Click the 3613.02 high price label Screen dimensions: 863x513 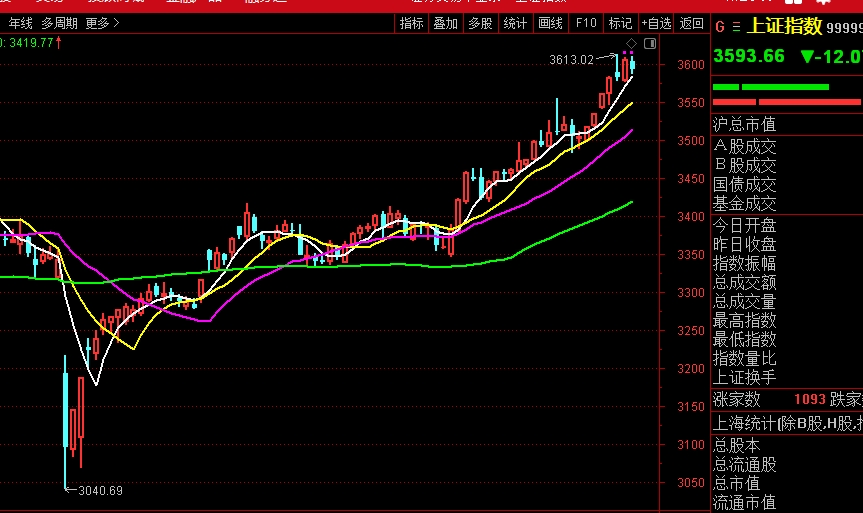(x=571, y=59)
